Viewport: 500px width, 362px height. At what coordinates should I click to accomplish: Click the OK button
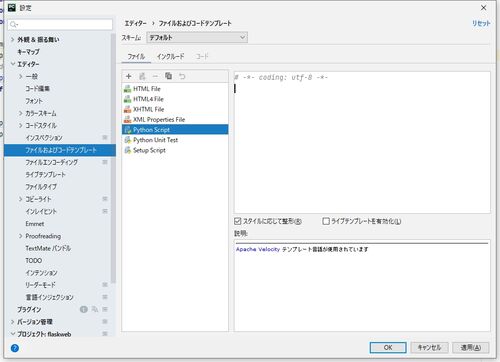[x=388, y=347]
